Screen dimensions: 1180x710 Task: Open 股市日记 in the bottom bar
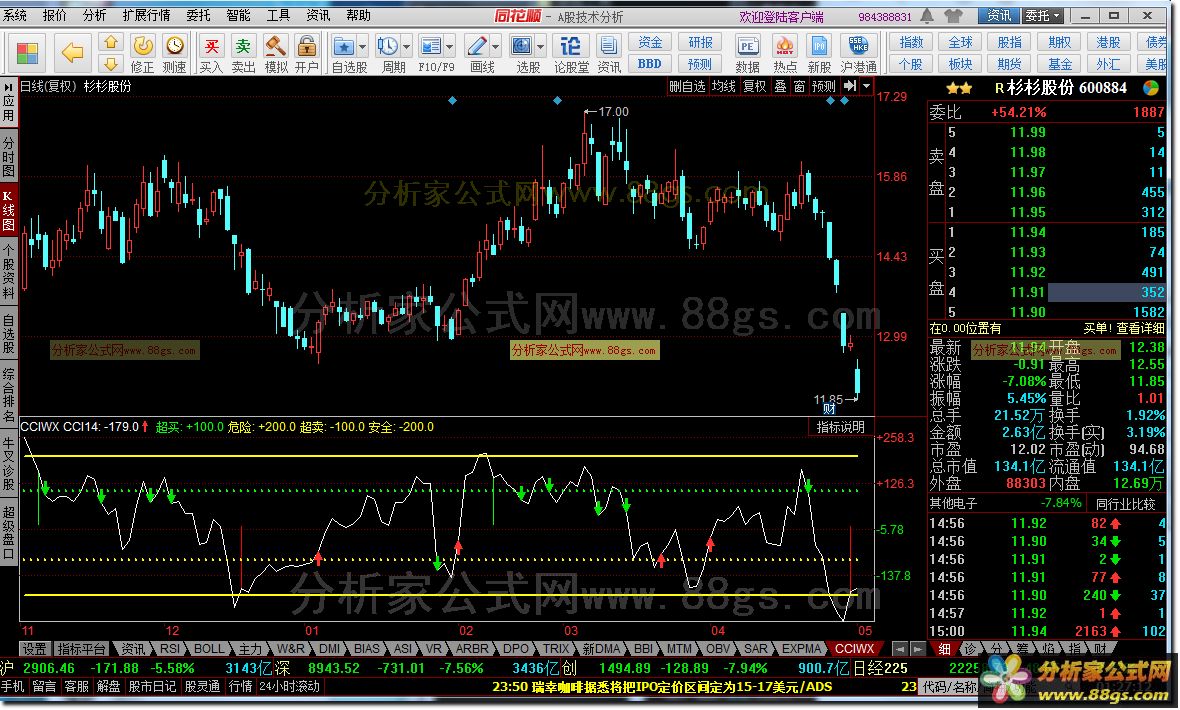[x=152, y=686]
